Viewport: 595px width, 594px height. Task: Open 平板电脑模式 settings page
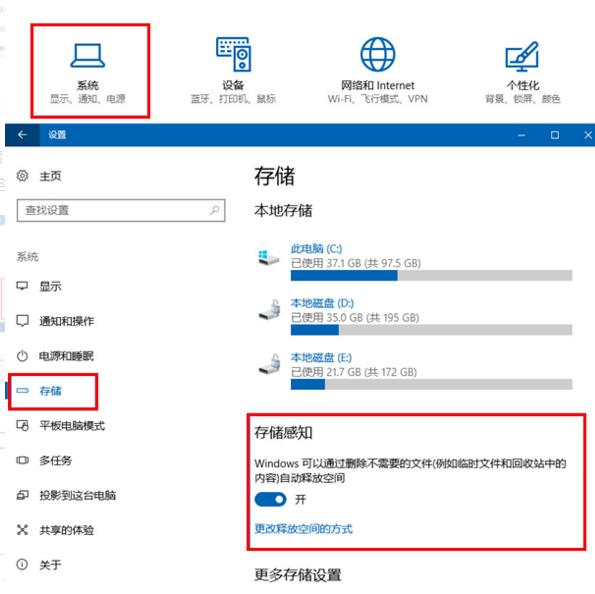(72, 425)
